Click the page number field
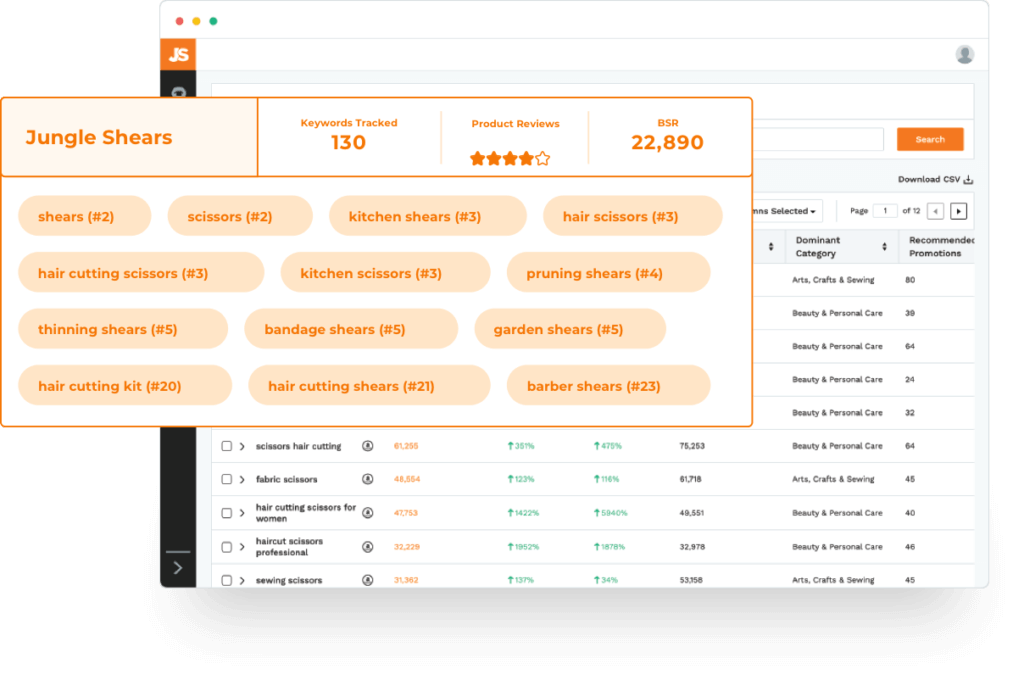The width and height of the screenshot is (1024, 680). coord(885,211)
